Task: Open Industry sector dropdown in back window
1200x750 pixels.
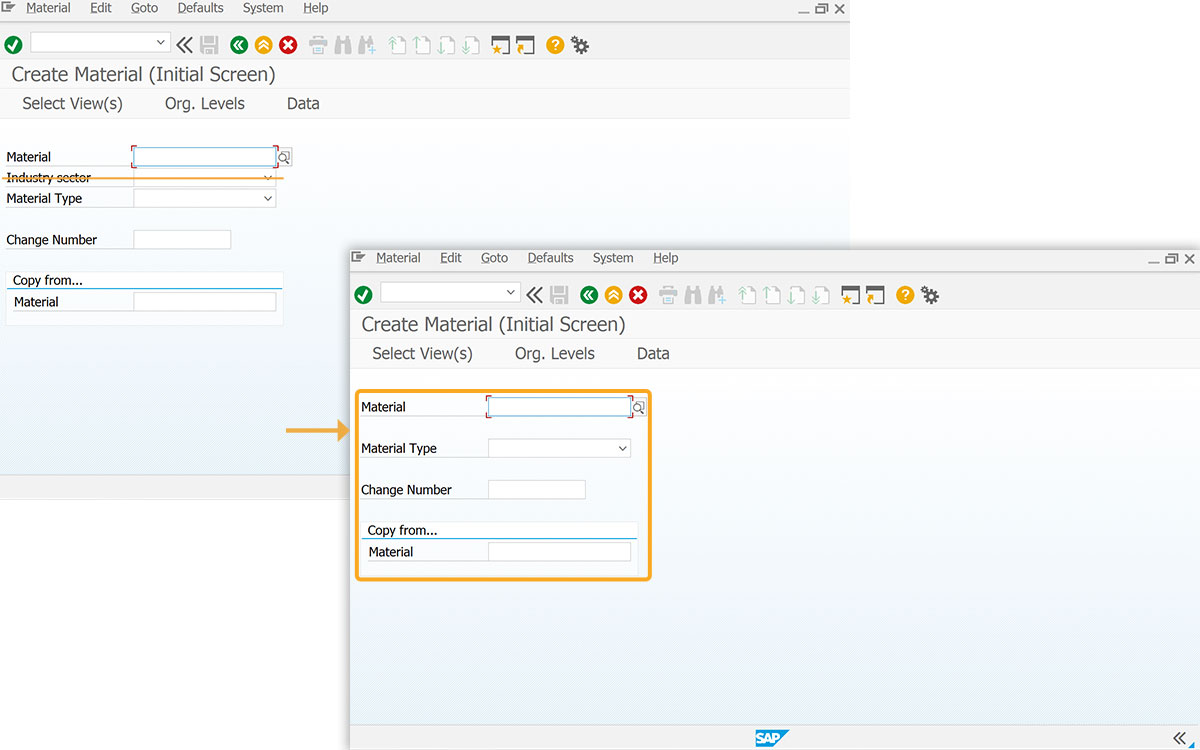Action: tap(268, 178)
